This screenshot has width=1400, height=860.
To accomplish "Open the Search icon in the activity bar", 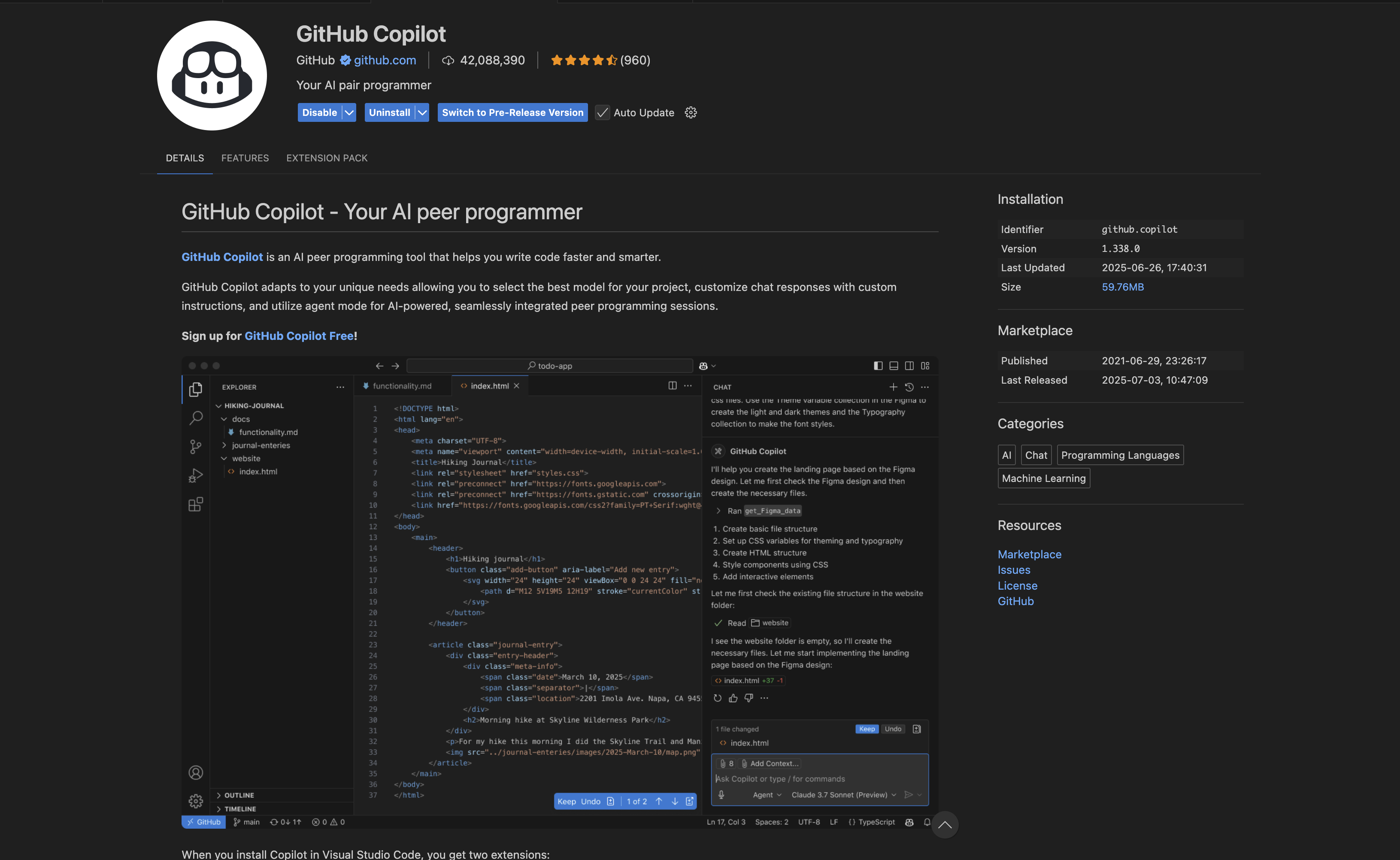I will tap(196, 418).
